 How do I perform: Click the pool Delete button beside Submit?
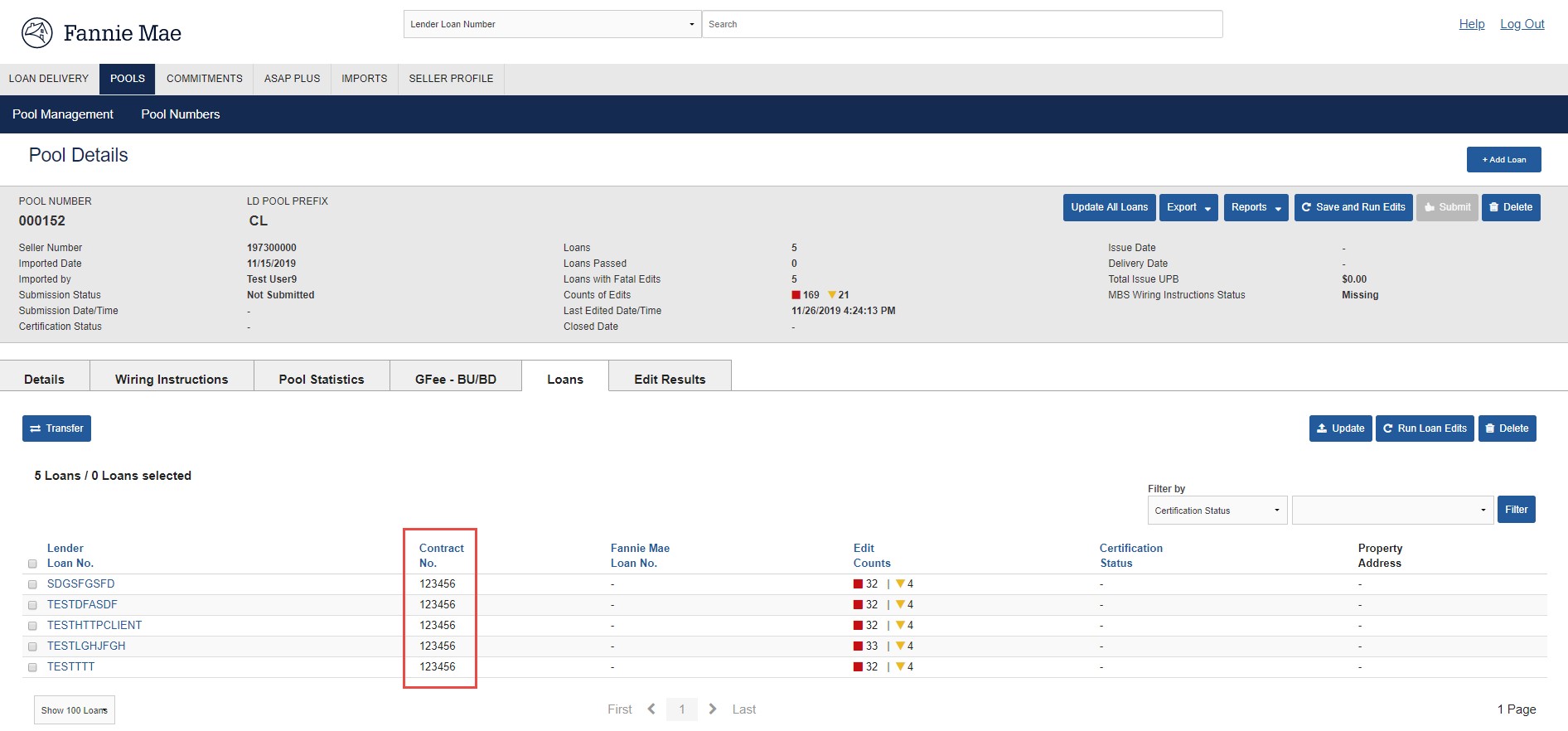1511,207
